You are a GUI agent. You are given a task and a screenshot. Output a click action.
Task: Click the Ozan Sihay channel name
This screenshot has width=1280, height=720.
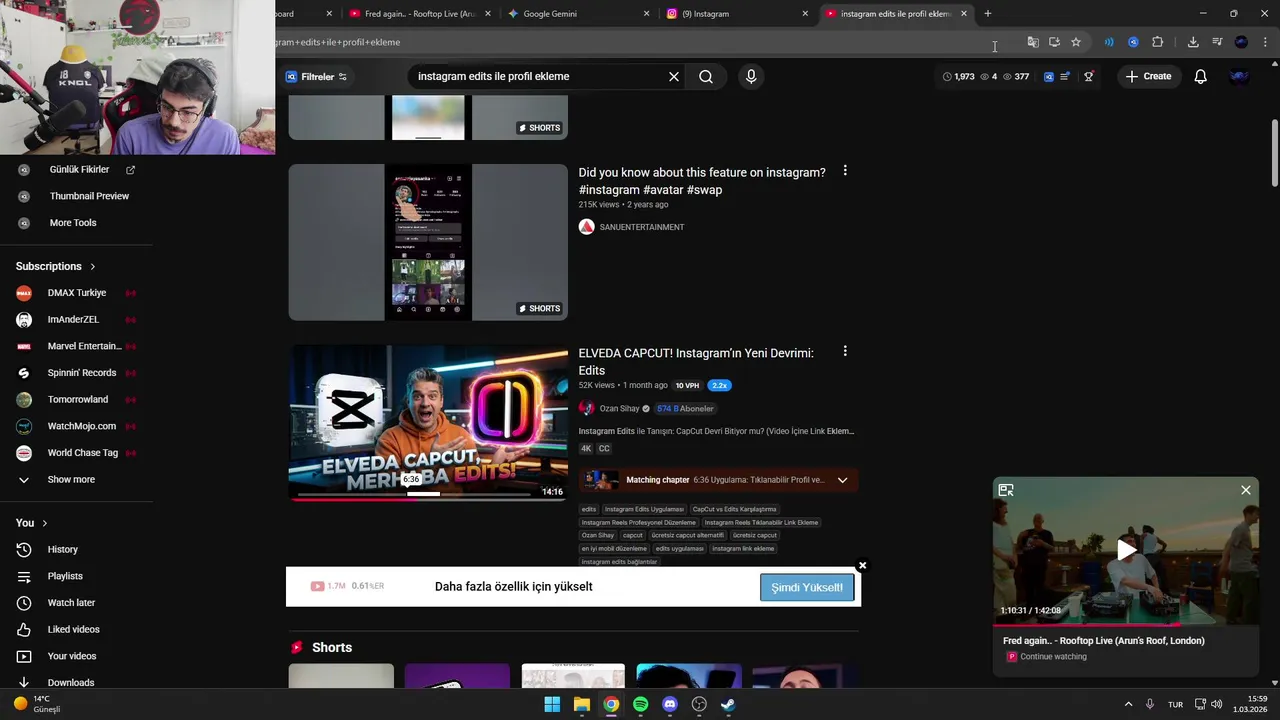tap(619, 409)
